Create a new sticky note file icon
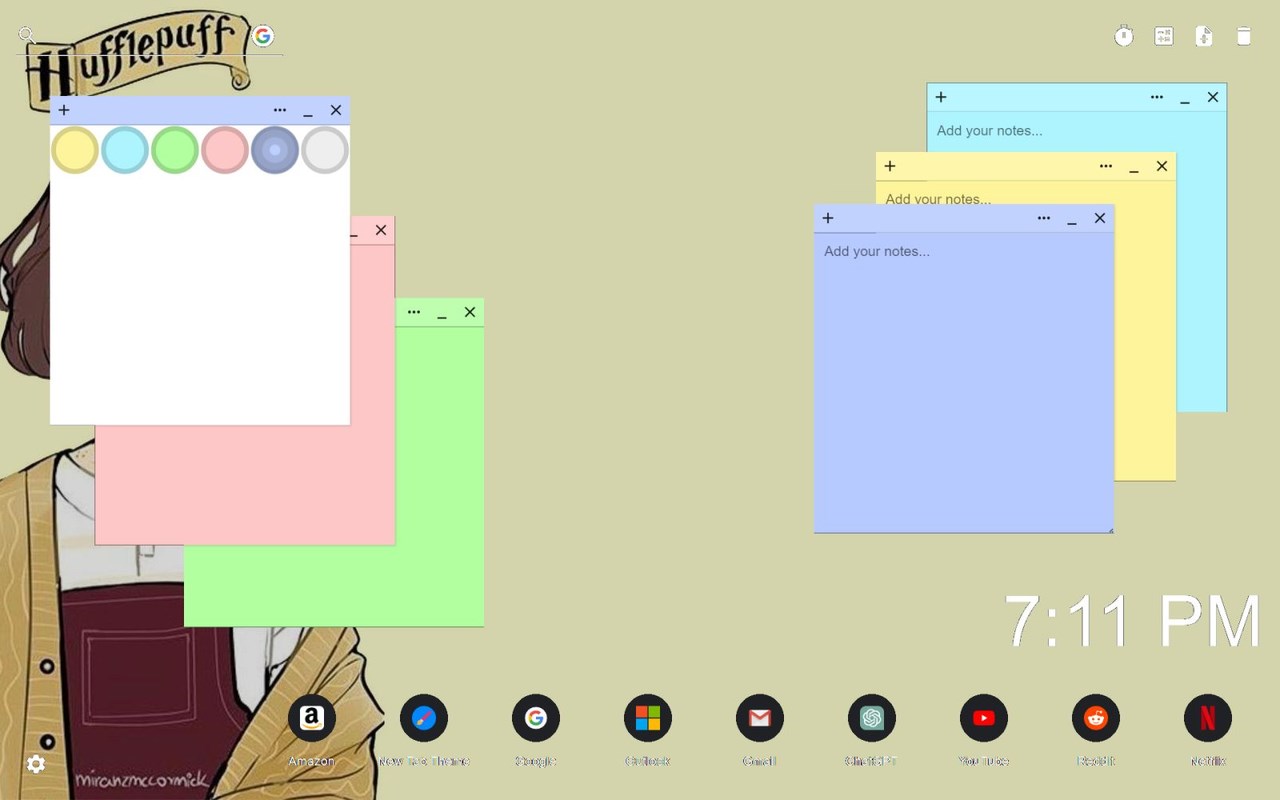 [x=1204, y=36]
